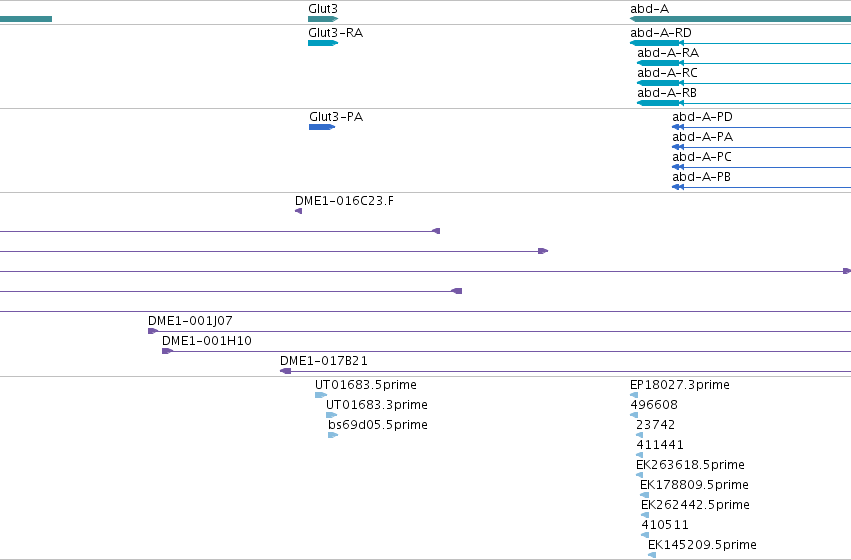This screenshot has width=851, height=560.
Task: Select the DME1-017B21 clone end marker
Action: click(x=285, y=371)
